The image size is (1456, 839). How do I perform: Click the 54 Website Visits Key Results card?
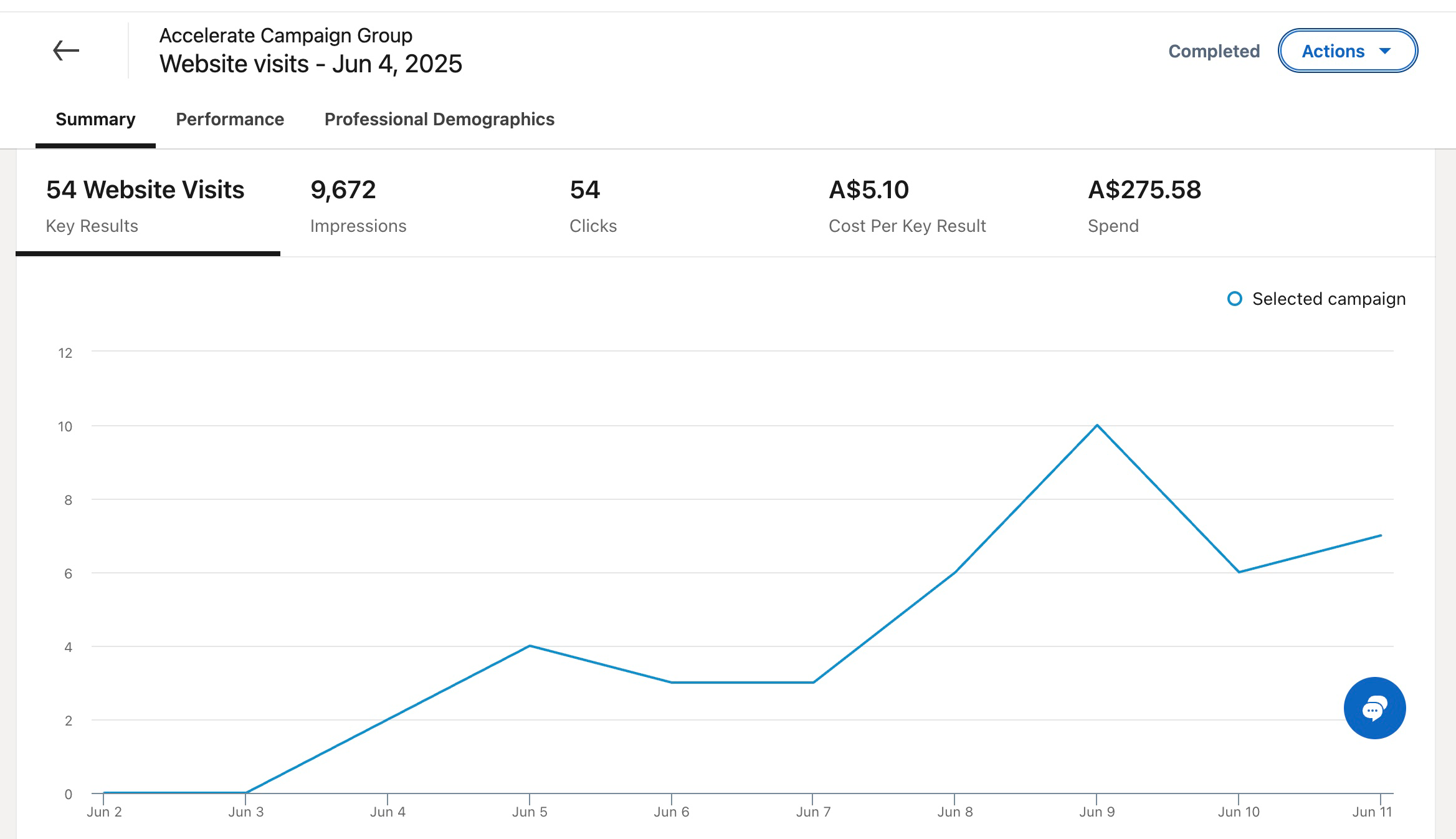pos(146,206)
